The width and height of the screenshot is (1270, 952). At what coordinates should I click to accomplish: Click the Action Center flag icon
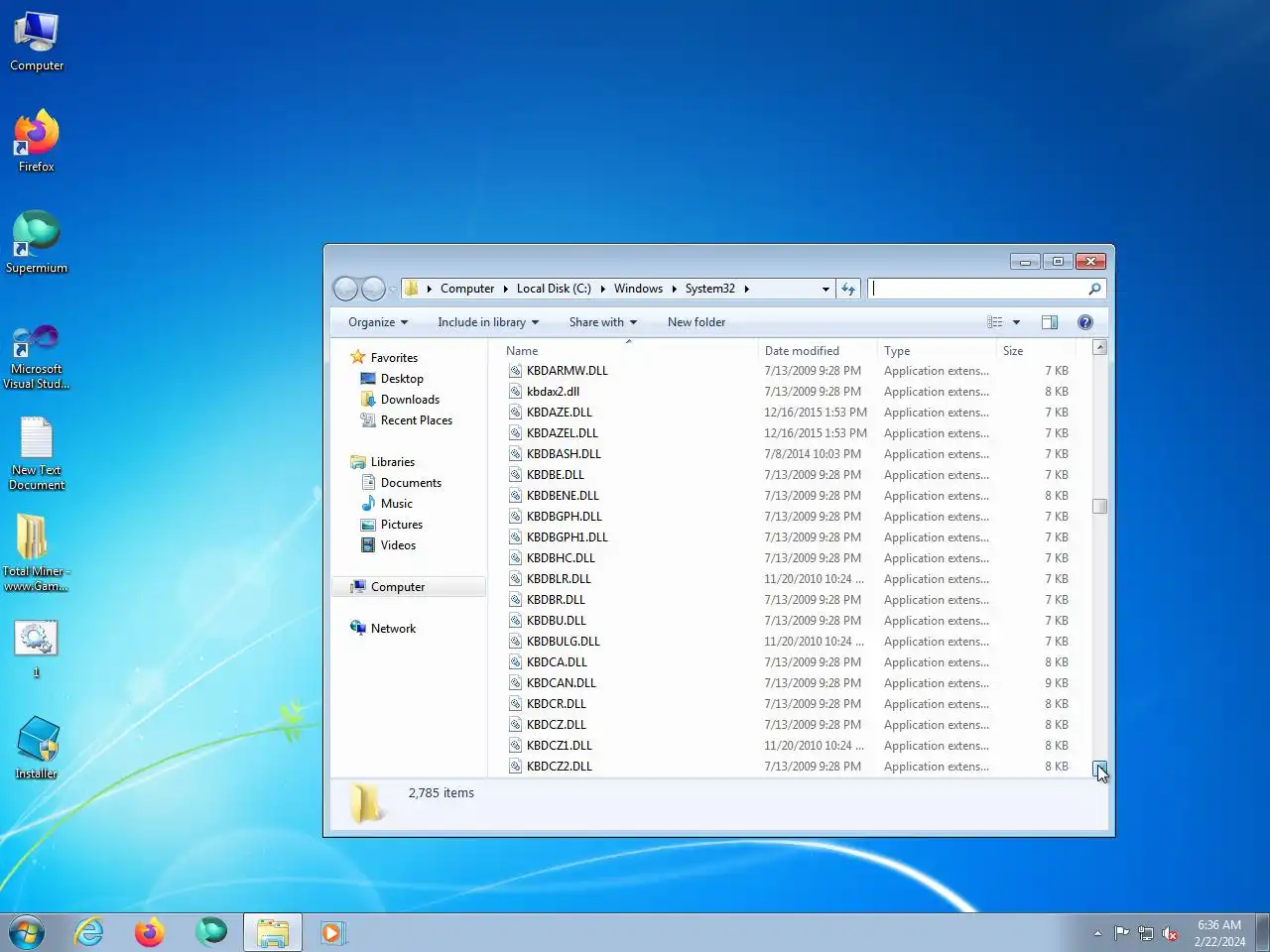point(1121,933)
